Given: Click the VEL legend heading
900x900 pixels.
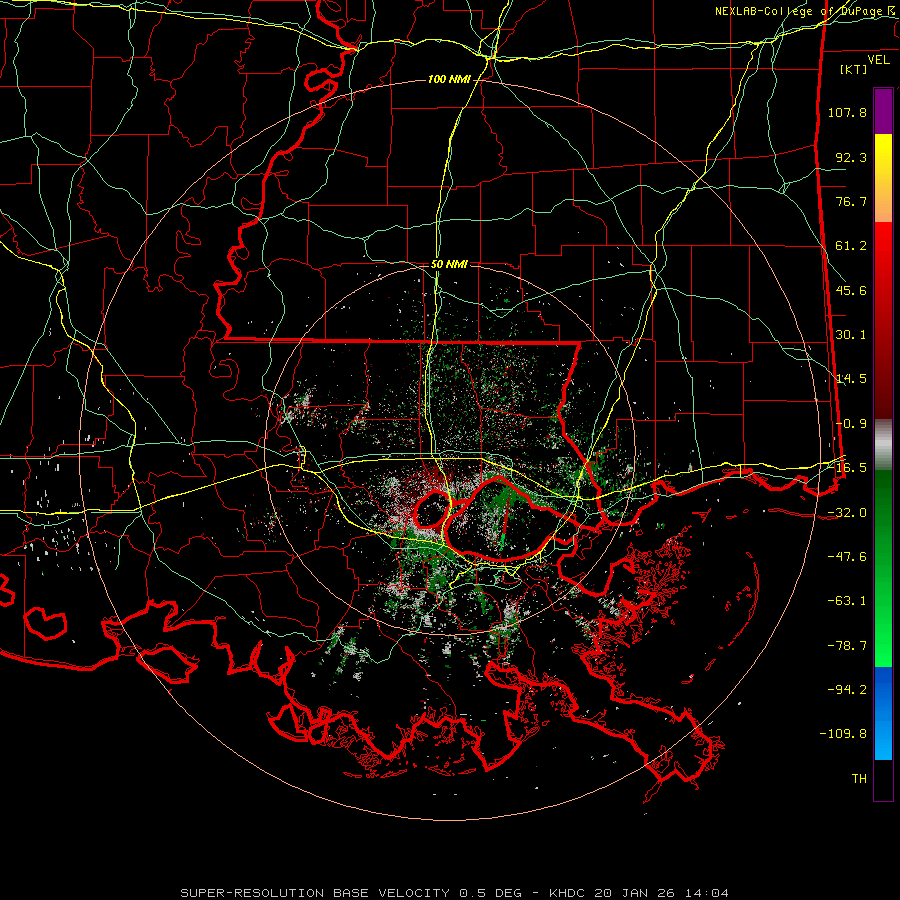Looking at the screenshot, I should point(878,59).
